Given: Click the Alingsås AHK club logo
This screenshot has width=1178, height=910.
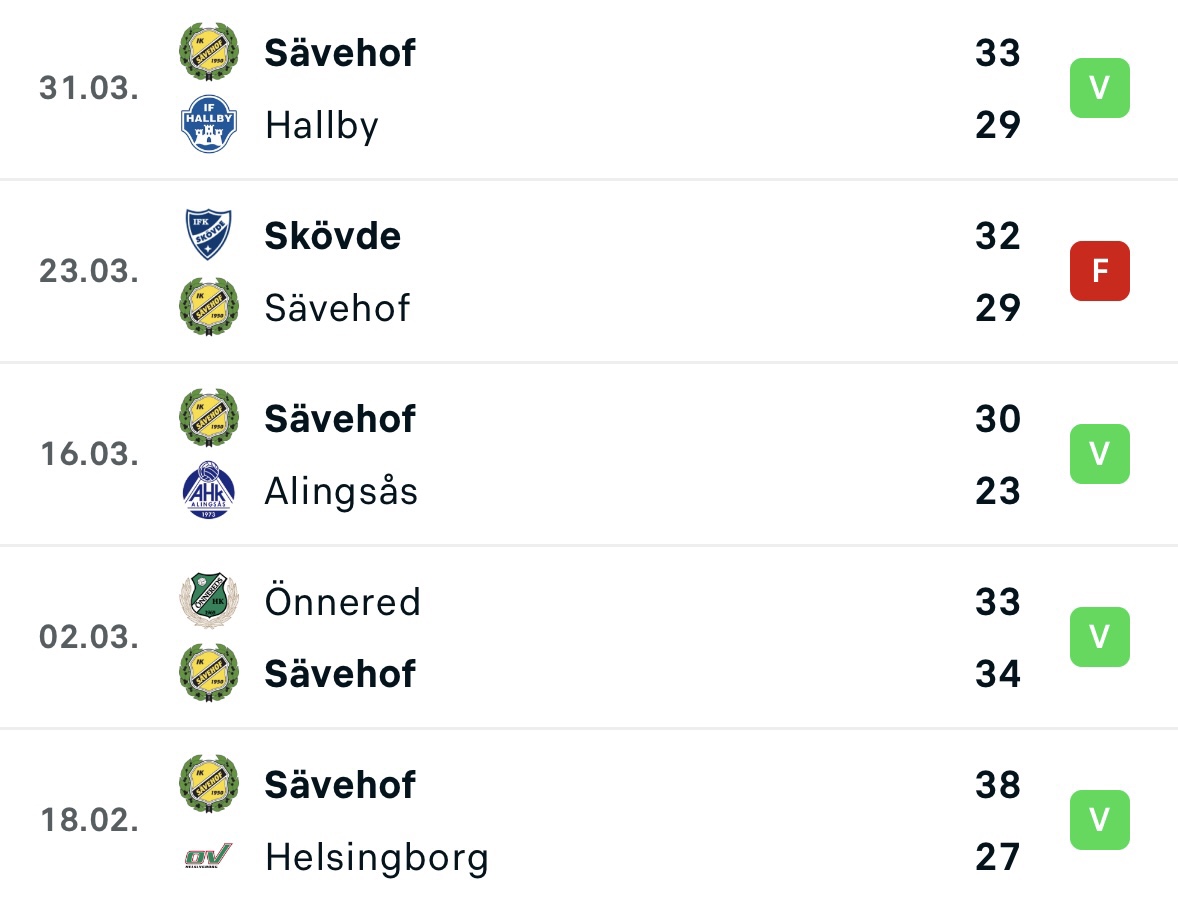Looking at the screenshot, I should coord(209,490).
